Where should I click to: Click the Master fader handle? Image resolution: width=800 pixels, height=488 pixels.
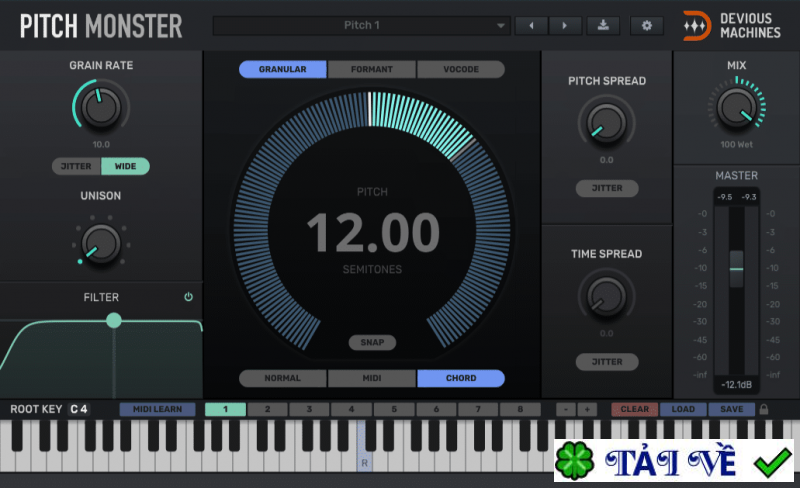pyautogui.click(x=736, y=269)
